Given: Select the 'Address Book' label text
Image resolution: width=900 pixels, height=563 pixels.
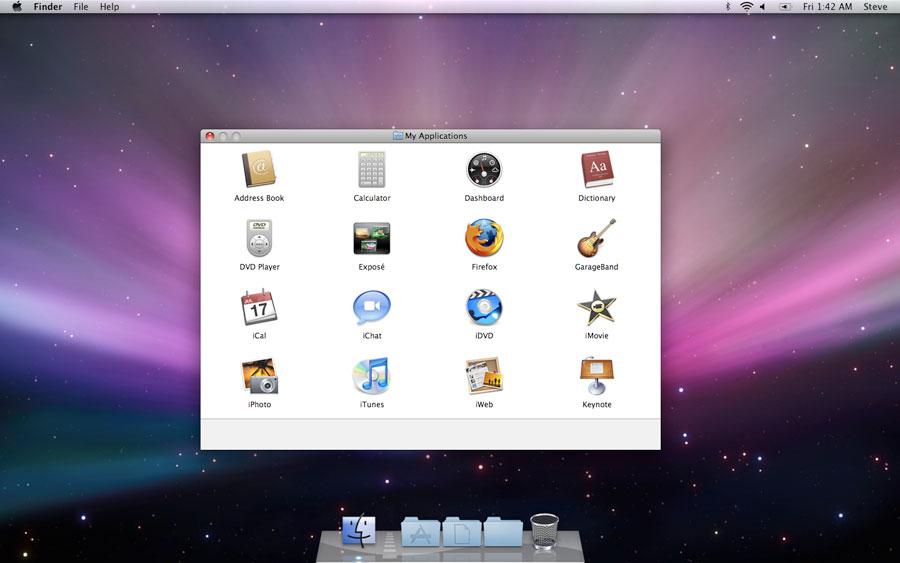Looking at the screenshot, I should [259, 198].
